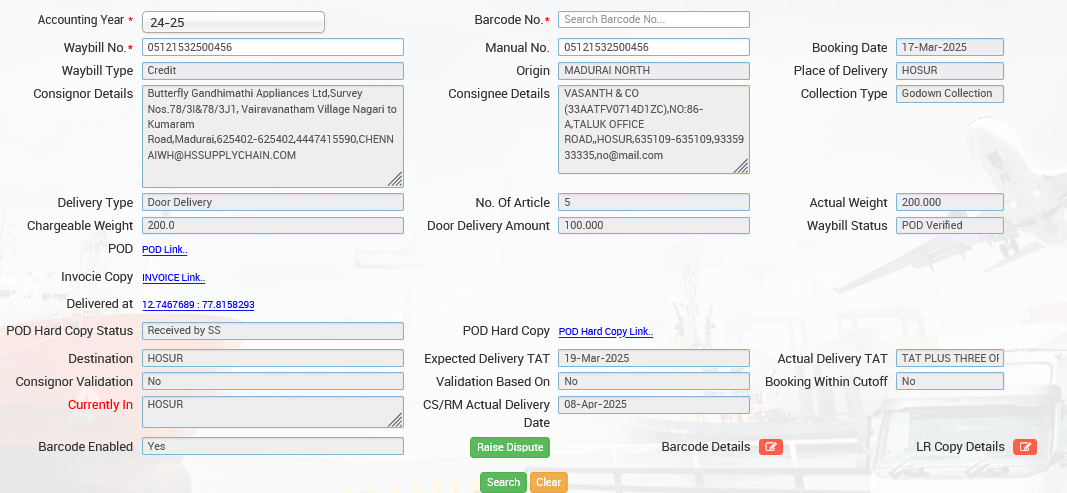
Task: Click the Barcode Details edit icon
Action: [770, 447]
